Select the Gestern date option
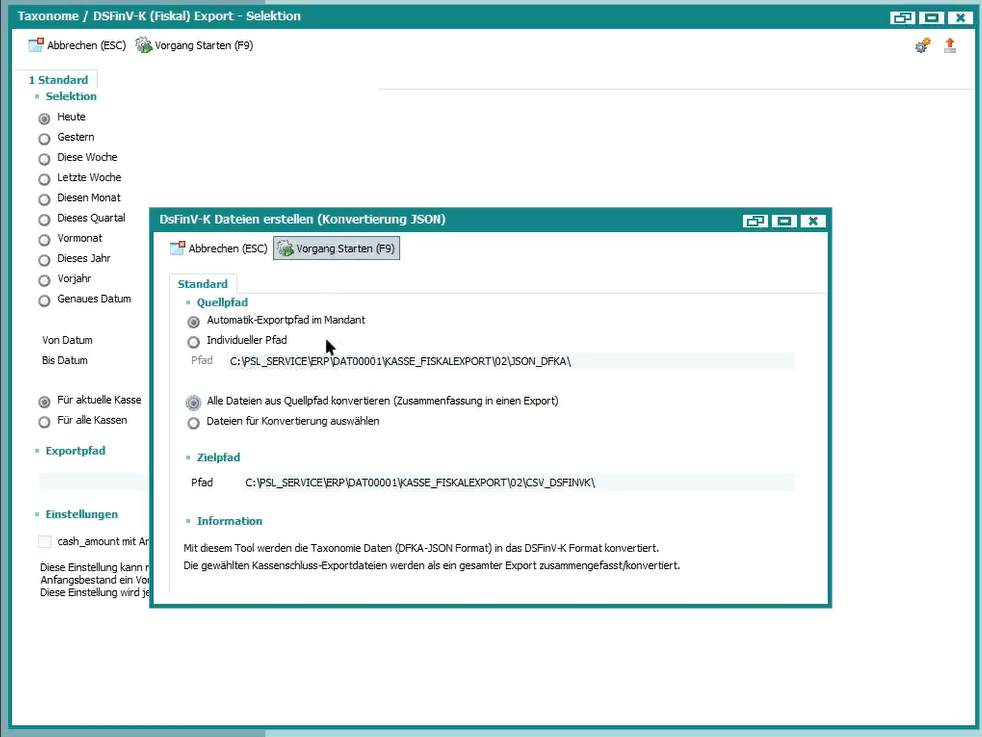The height and width of the screenshot is (737, 982). pos(44,139)
